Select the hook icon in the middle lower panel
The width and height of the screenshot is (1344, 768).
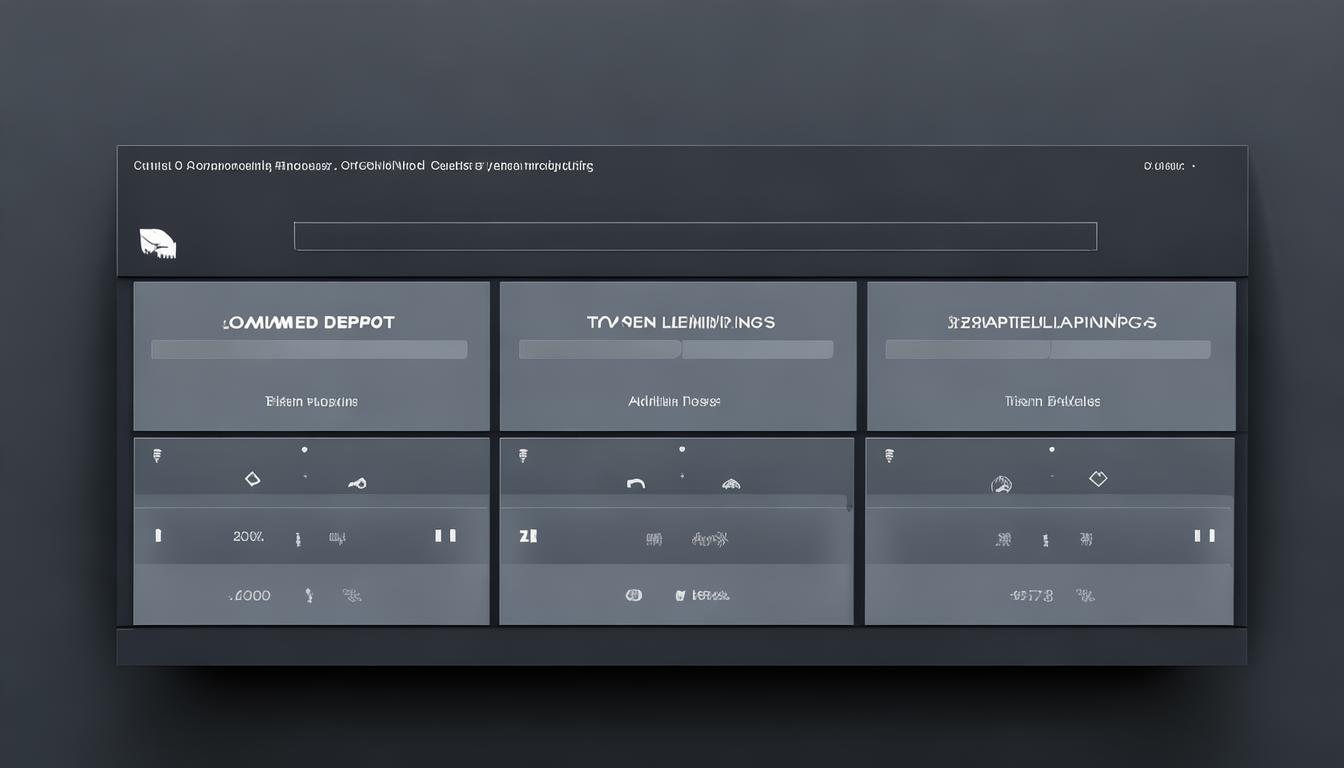coord(636,483)
